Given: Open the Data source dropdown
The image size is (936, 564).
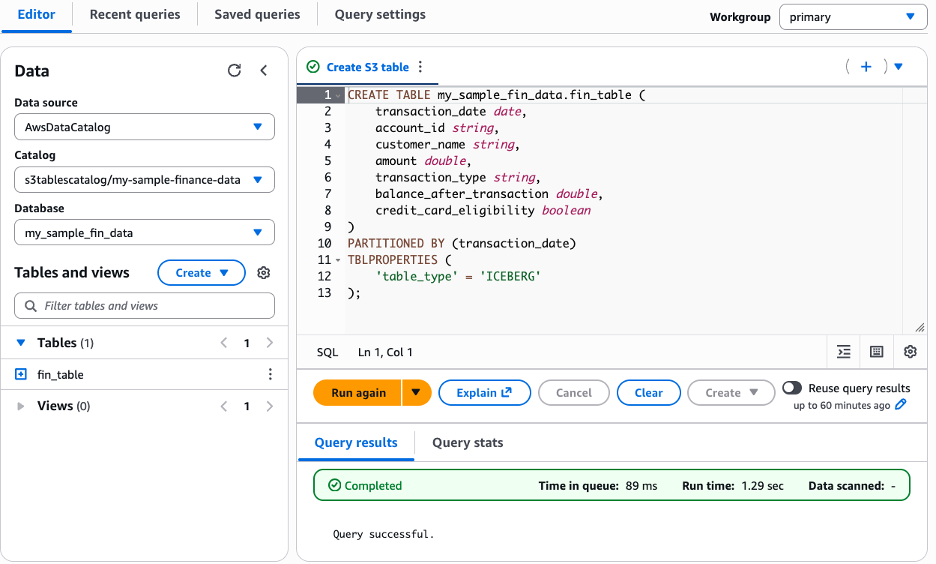Looking at the screenshot, I should [144, 127].
